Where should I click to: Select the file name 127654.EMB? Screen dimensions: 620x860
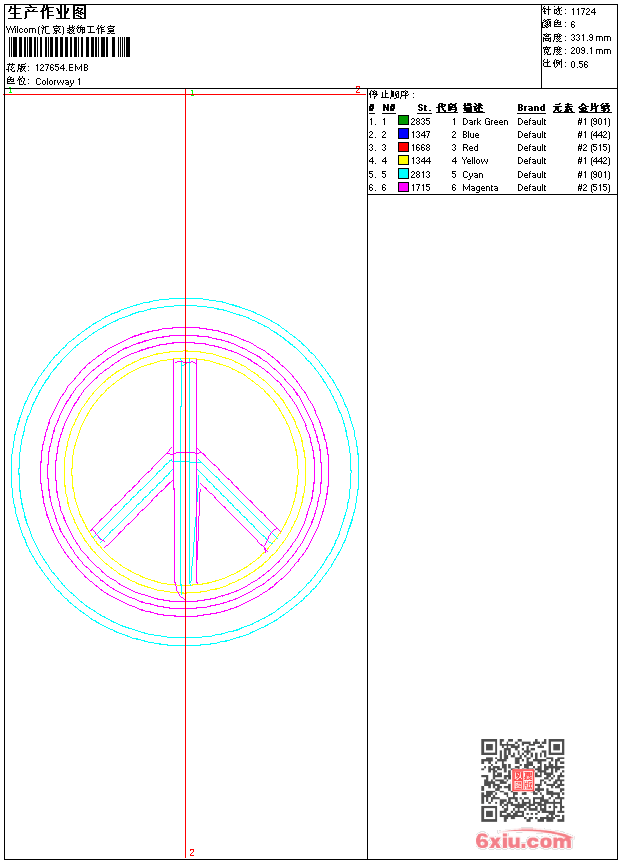61,67
